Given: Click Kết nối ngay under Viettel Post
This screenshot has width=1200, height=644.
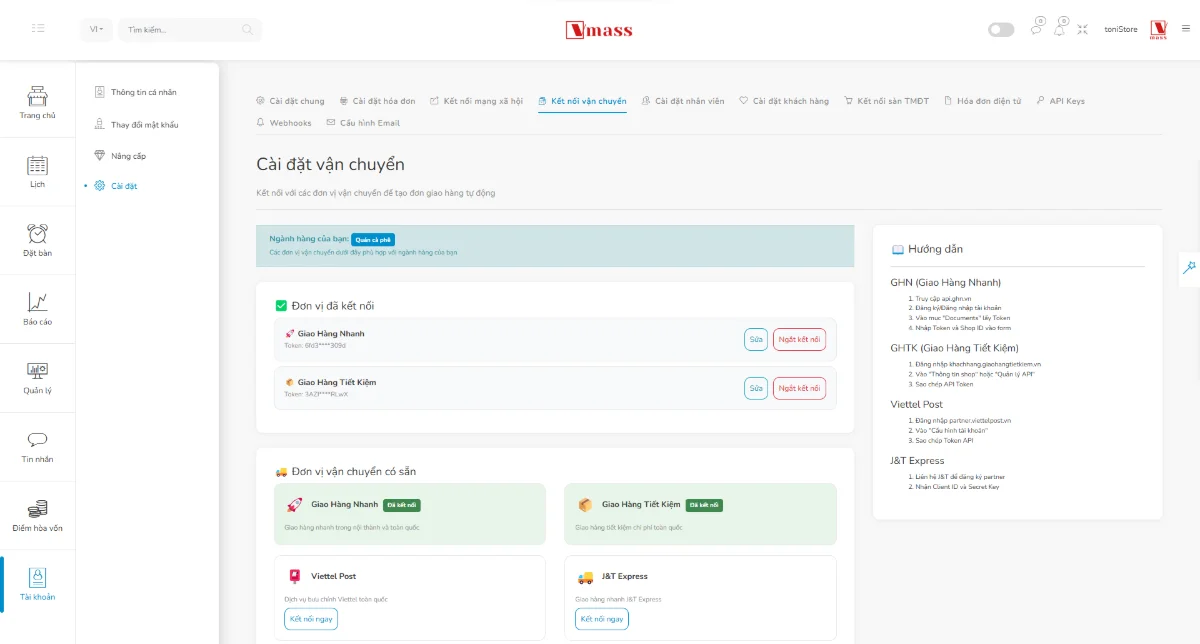Looking at the screenshot, I should (310, 618).
